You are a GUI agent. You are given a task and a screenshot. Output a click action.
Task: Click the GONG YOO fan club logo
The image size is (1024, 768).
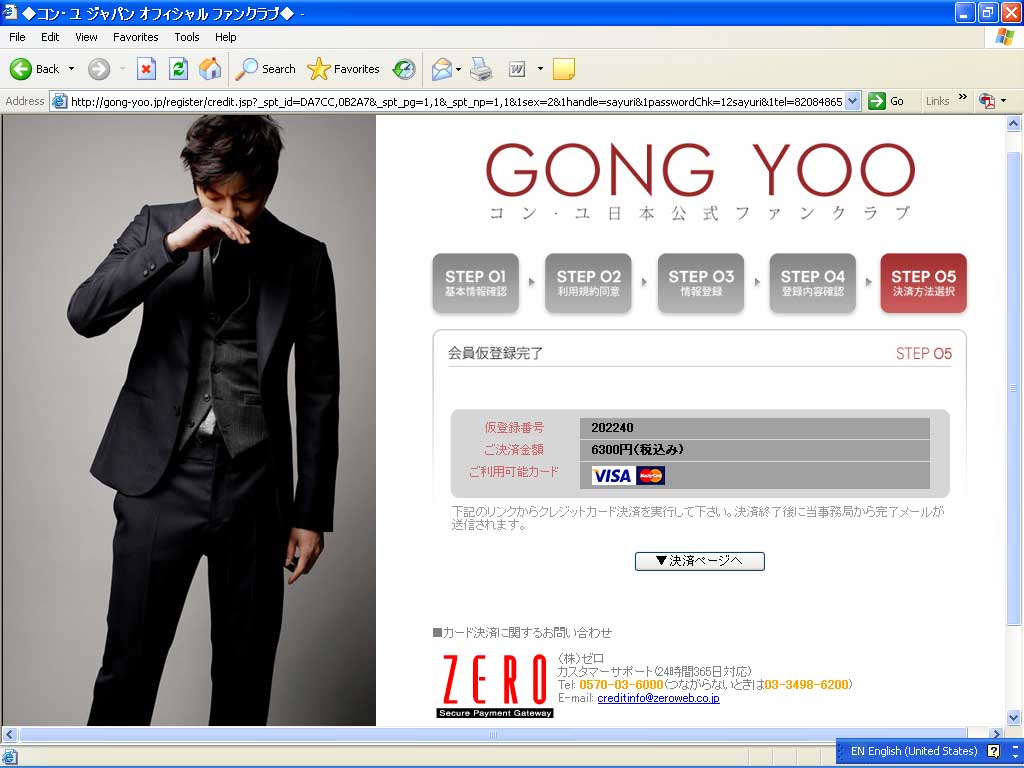click(700, 181)
